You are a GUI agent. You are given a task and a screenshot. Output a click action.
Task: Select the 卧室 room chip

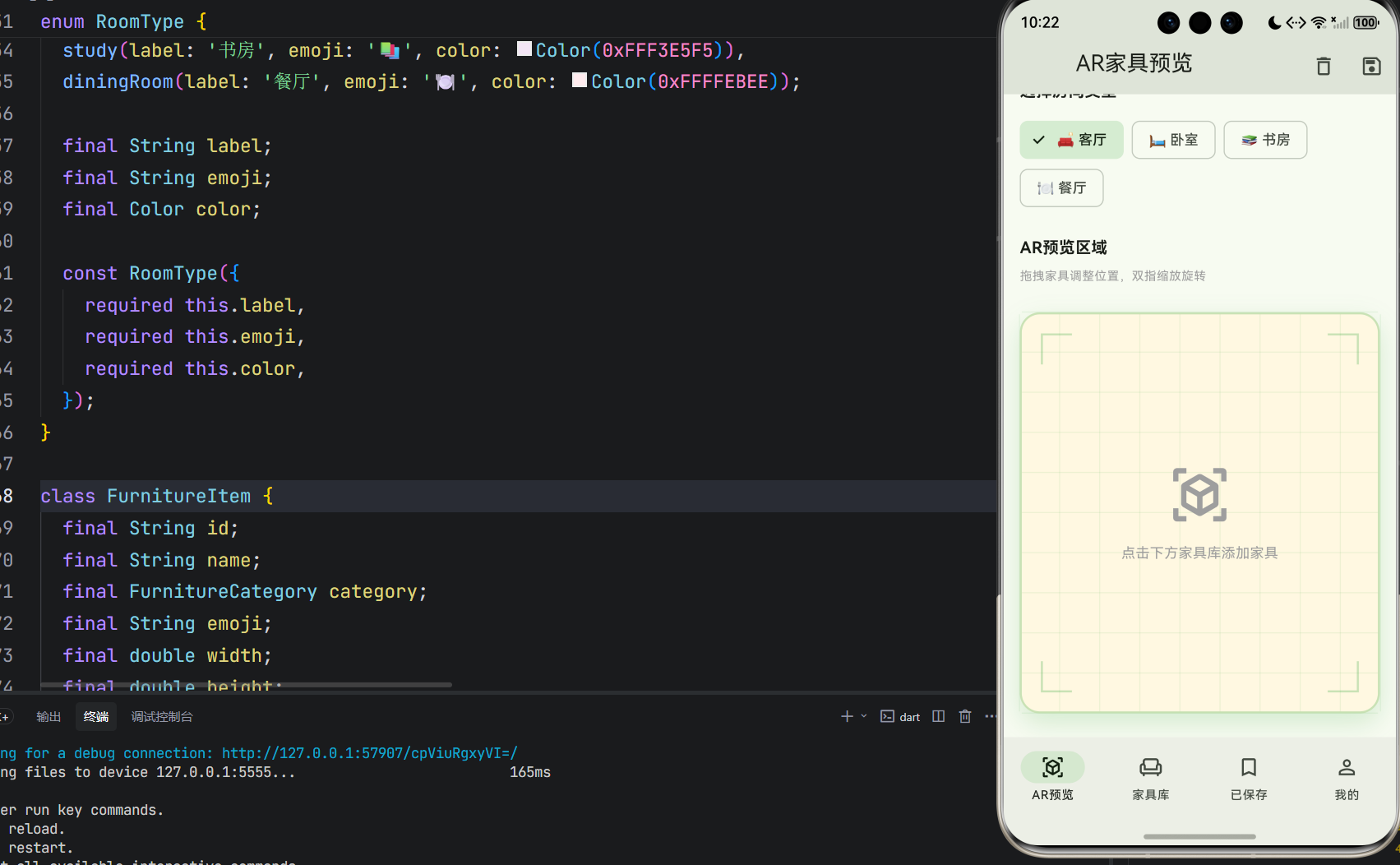click(1173, 140)
